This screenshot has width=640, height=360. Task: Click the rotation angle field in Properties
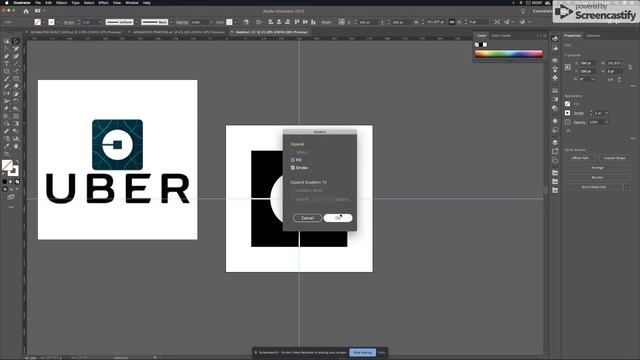click(585, 79)
